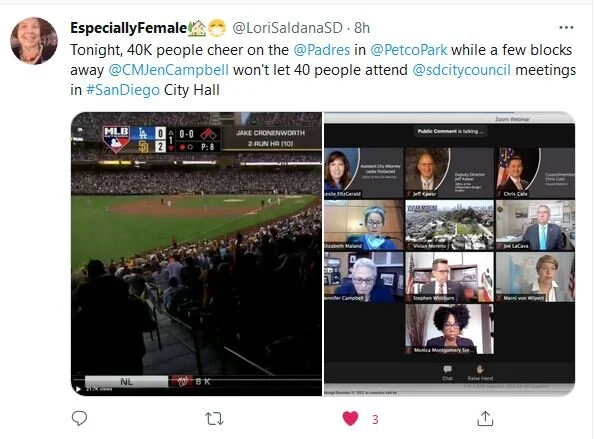Open the @PetcoPark mention link

click(409, 50)
